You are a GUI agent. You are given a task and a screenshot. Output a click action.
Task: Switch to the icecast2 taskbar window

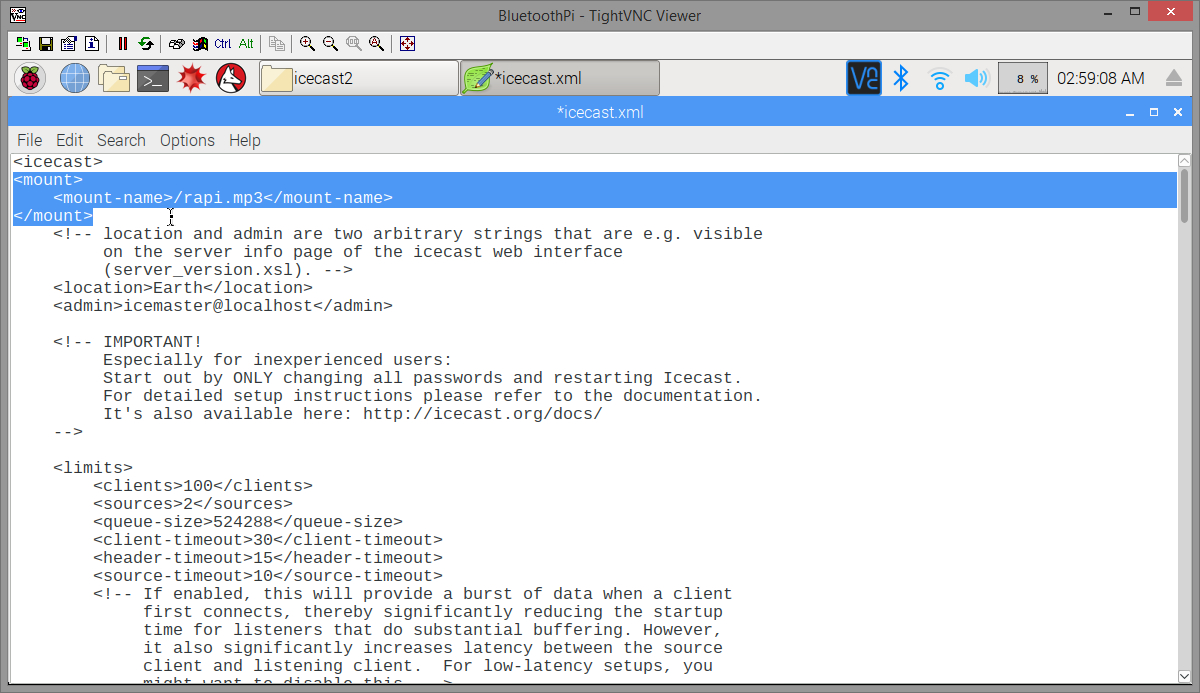pos(358,78)
